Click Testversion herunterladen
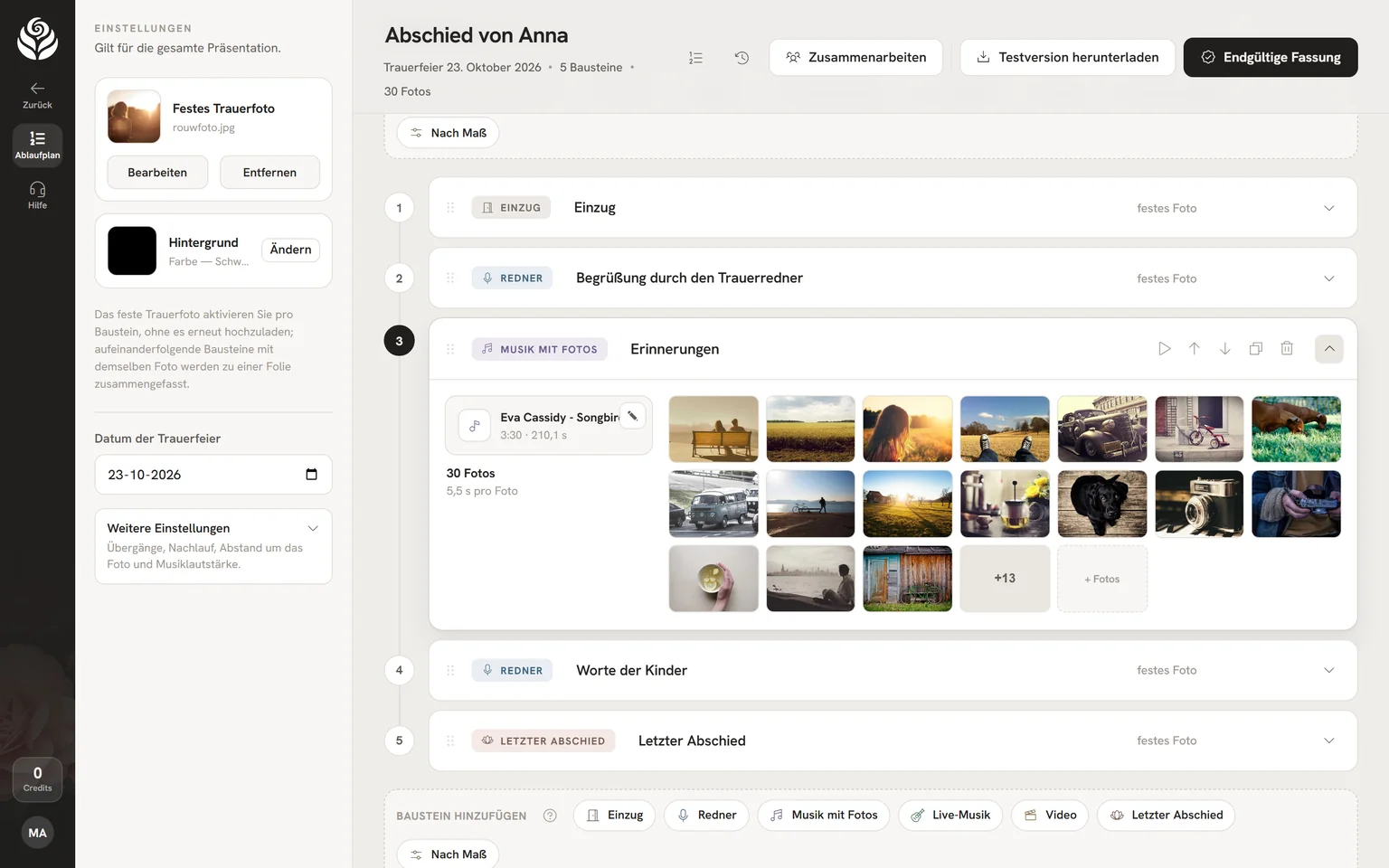1389x868 pixels. (1068, 57)
